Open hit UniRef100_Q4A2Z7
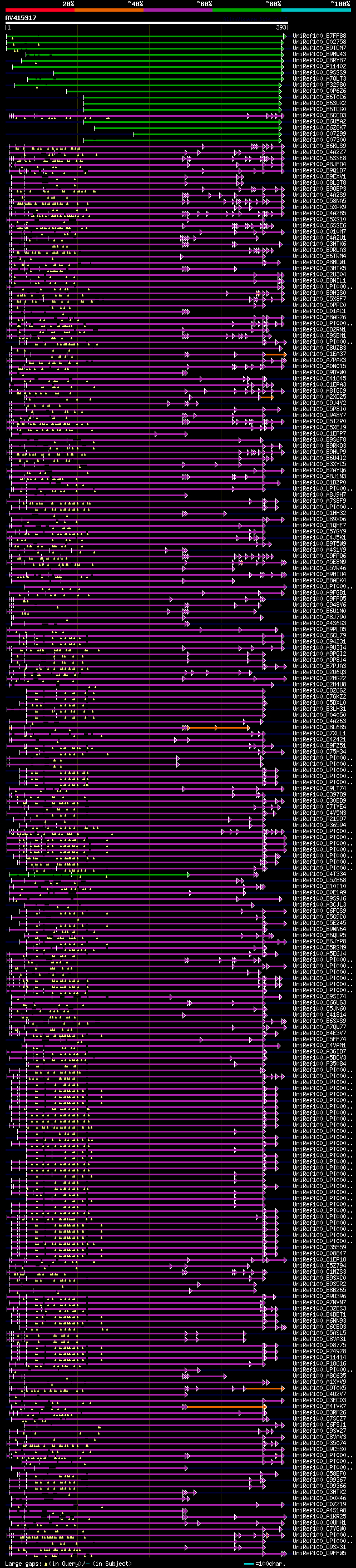356x1568 pixels. [319, 152]
